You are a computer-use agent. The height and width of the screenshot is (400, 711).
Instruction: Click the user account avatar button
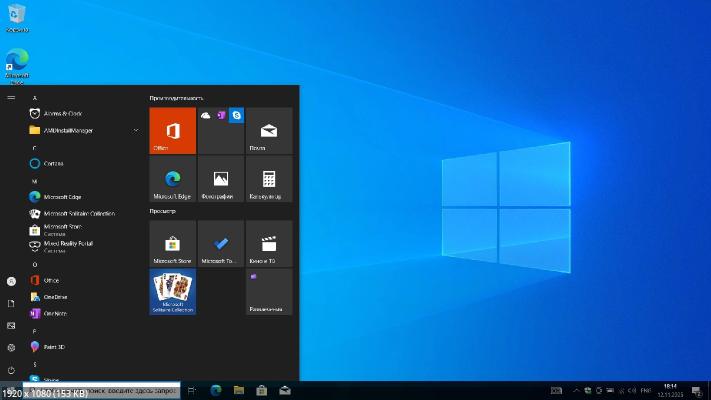click(x=11, y=281)
